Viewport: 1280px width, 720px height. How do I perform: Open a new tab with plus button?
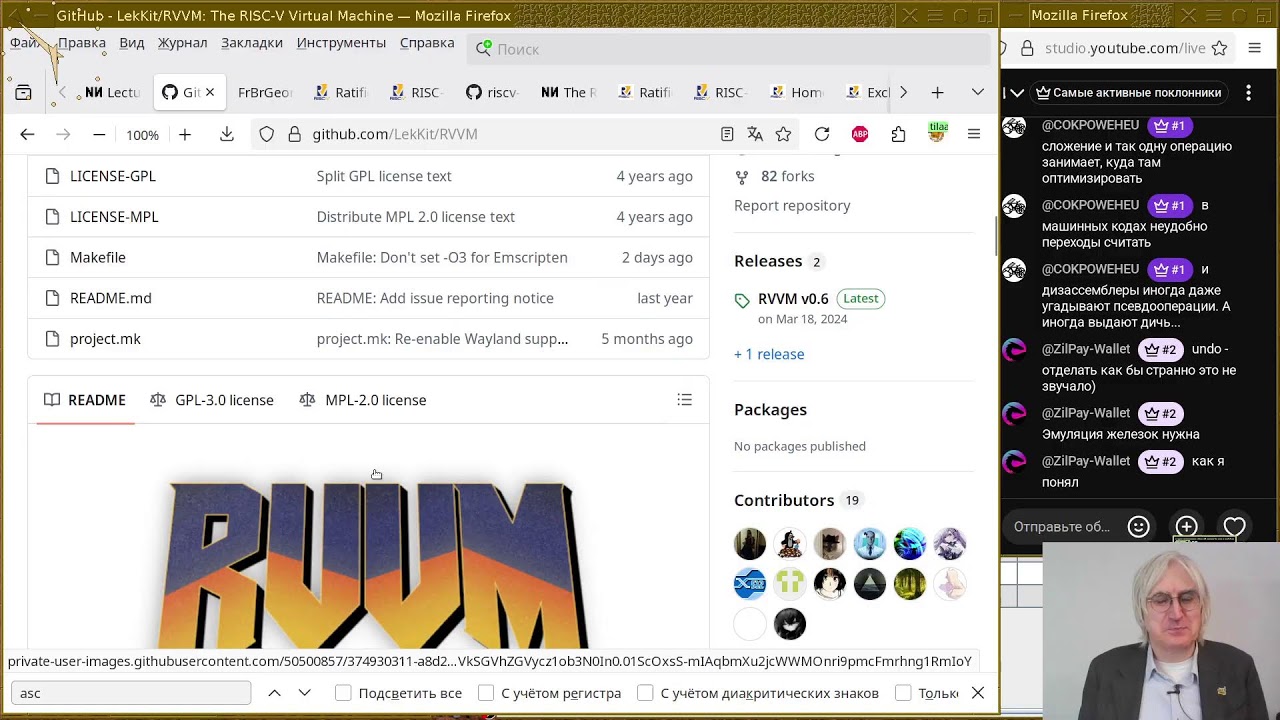click(937, 92)
